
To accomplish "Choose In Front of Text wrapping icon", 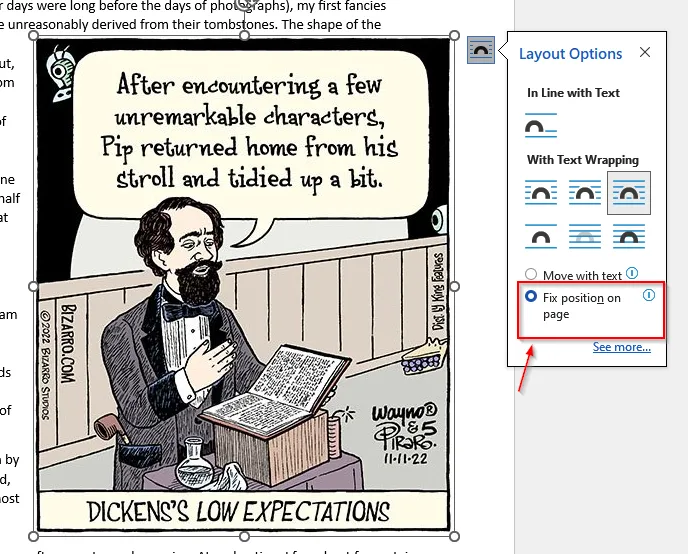I will coord(629,236).
